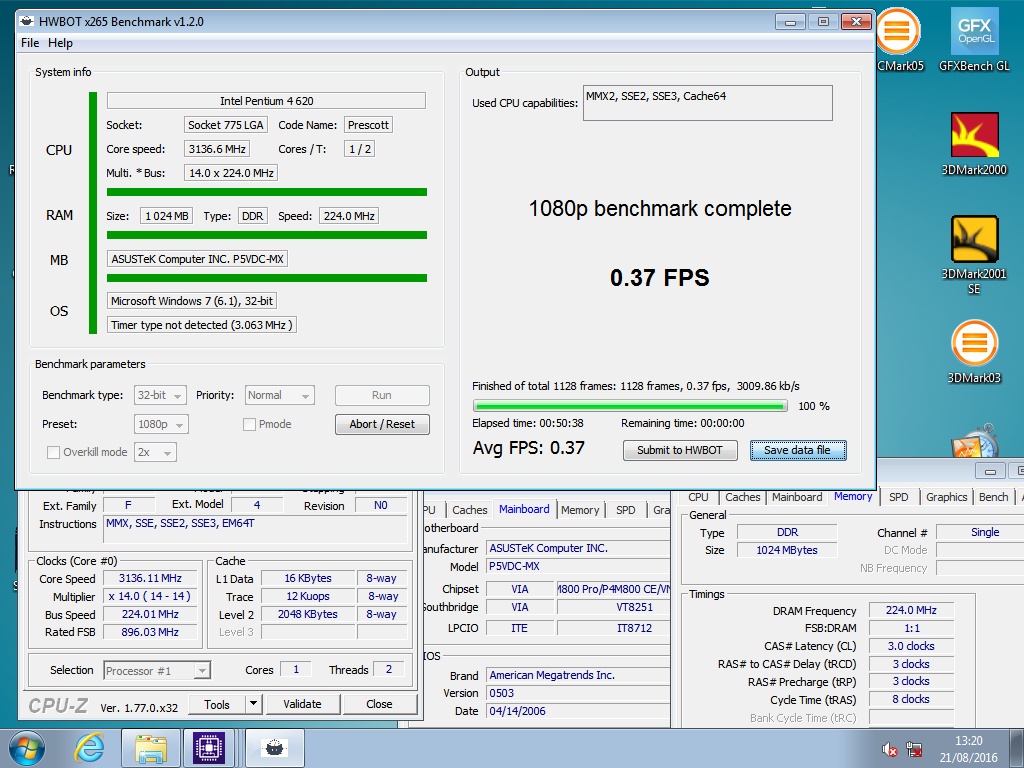
Task: Select Mainboard tab in right CPU-Z window
Action: [x=797, y=497]
